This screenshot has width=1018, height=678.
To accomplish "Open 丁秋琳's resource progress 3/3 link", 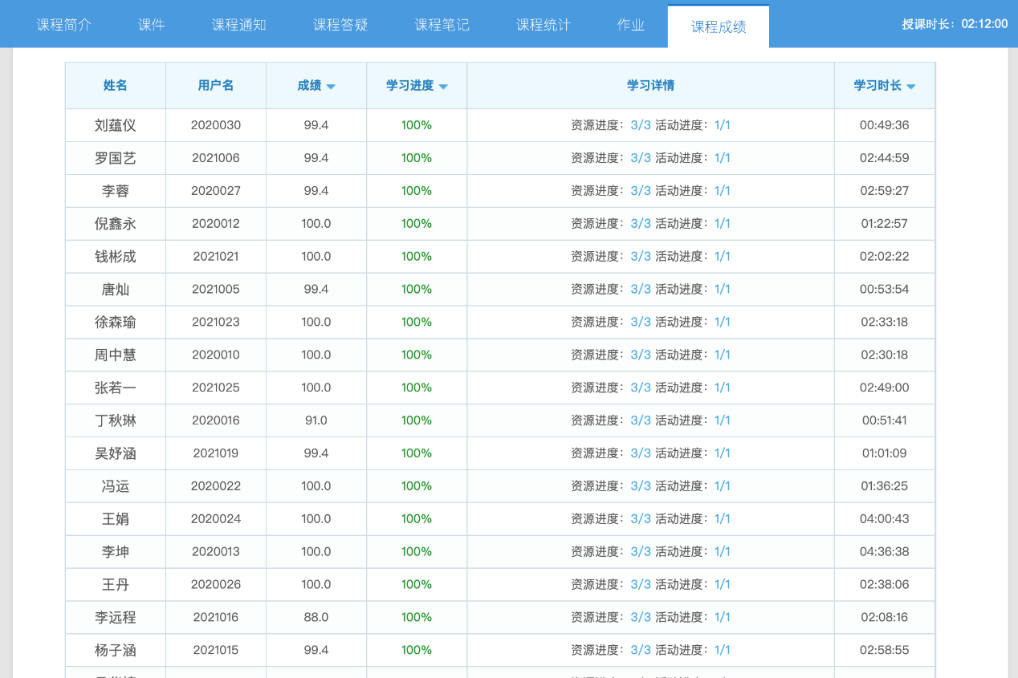I will [x=640, y=420].
